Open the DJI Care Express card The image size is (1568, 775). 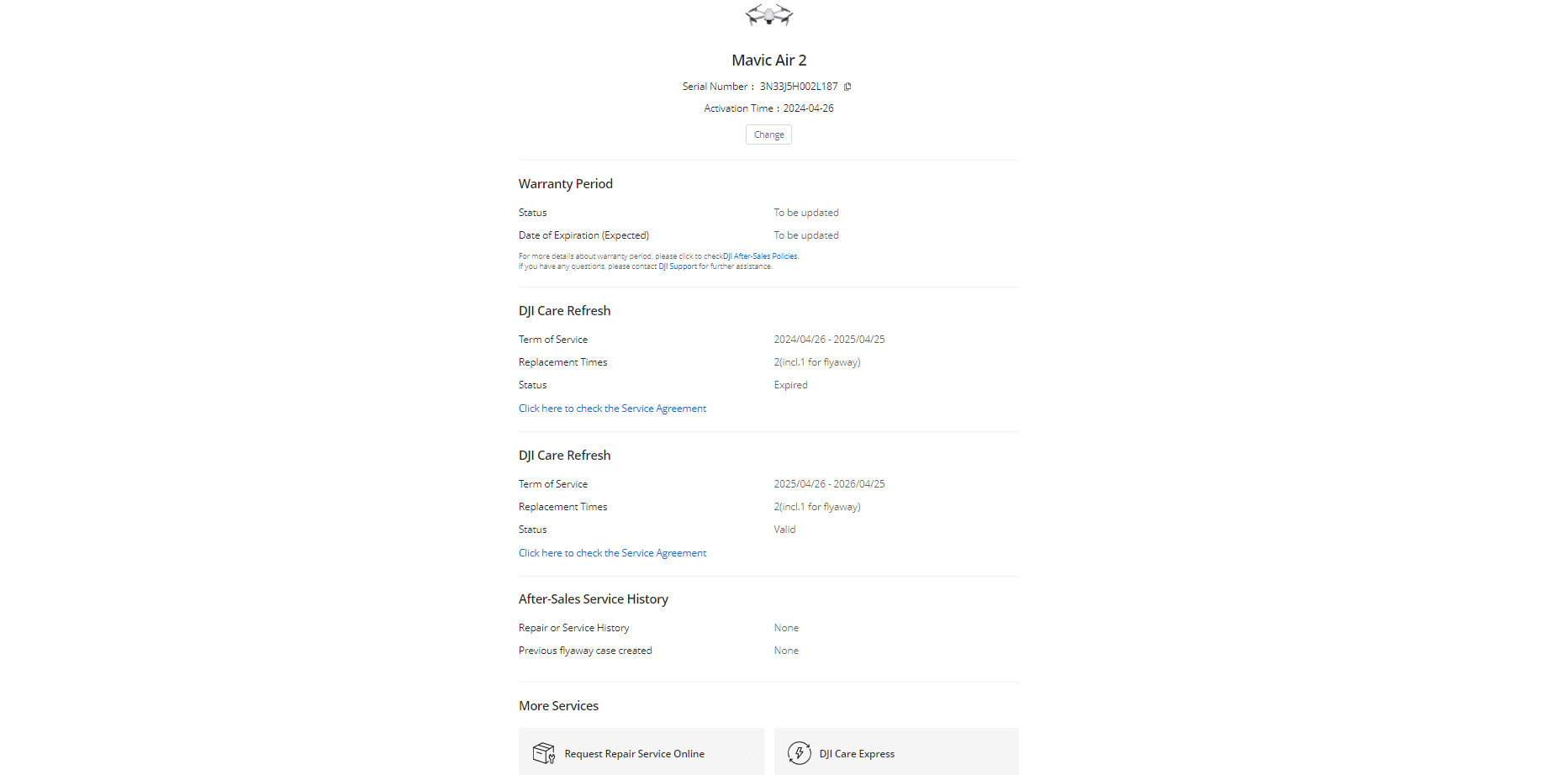click(x=896, y=753)
